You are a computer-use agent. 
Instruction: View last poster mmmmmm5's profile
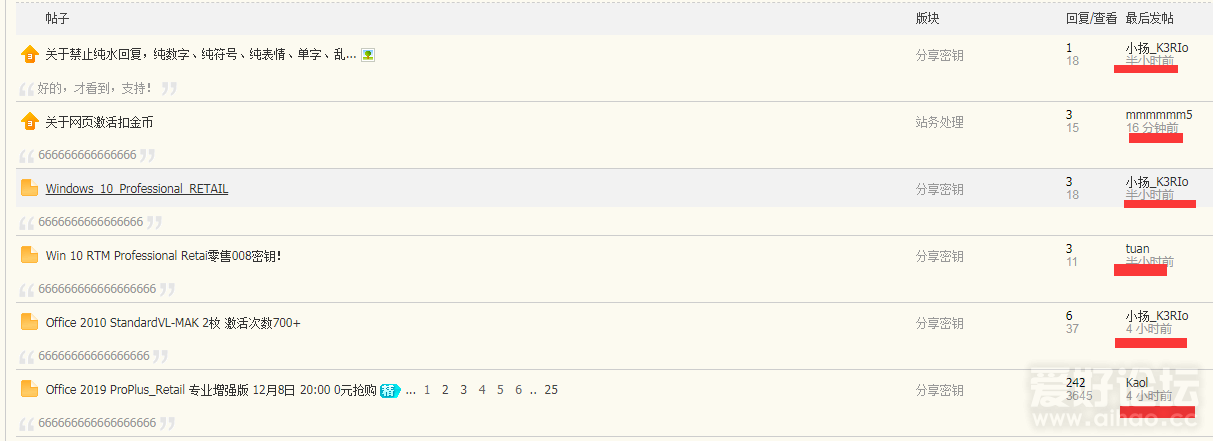coord(1159,115)
